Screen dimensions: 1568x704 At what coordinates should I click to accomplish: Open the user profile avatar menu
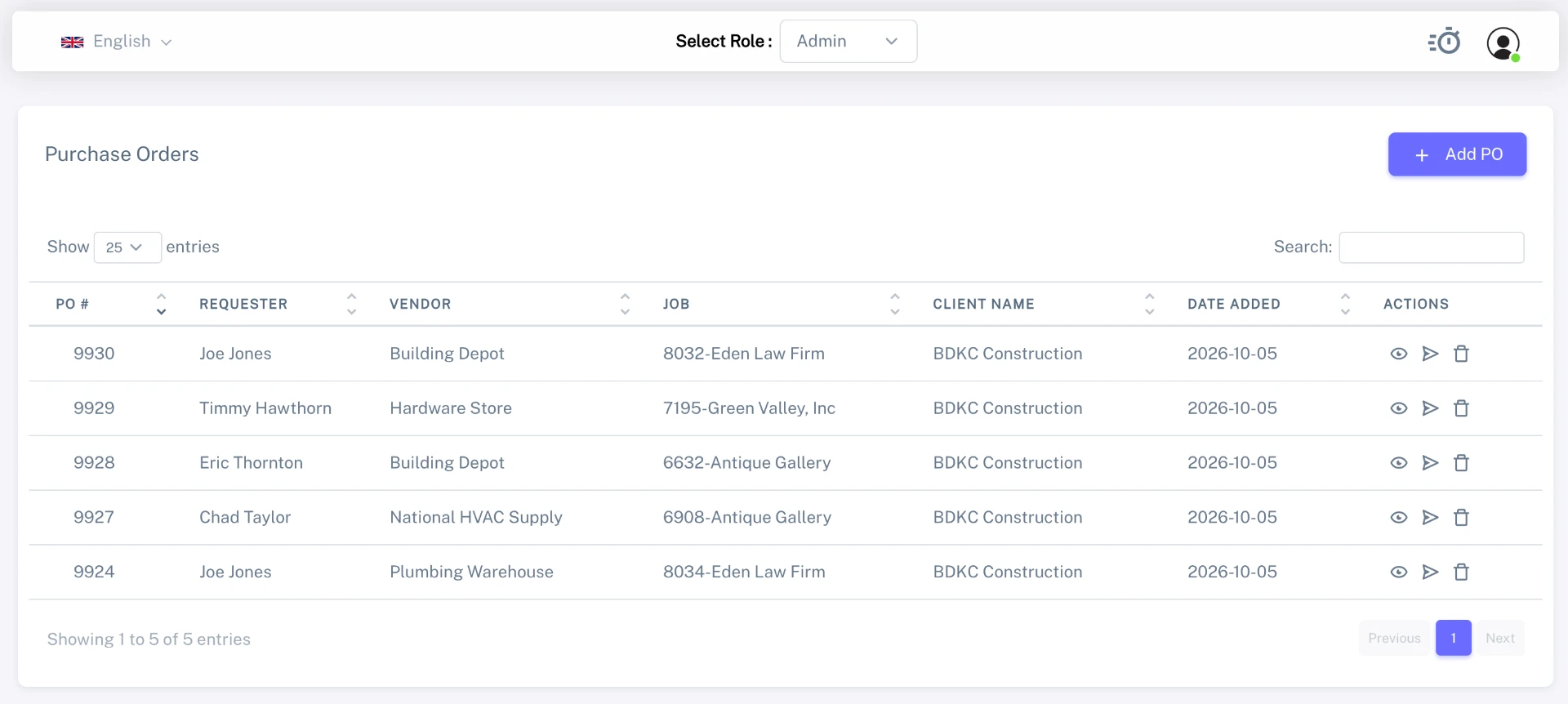[1503, 43]
